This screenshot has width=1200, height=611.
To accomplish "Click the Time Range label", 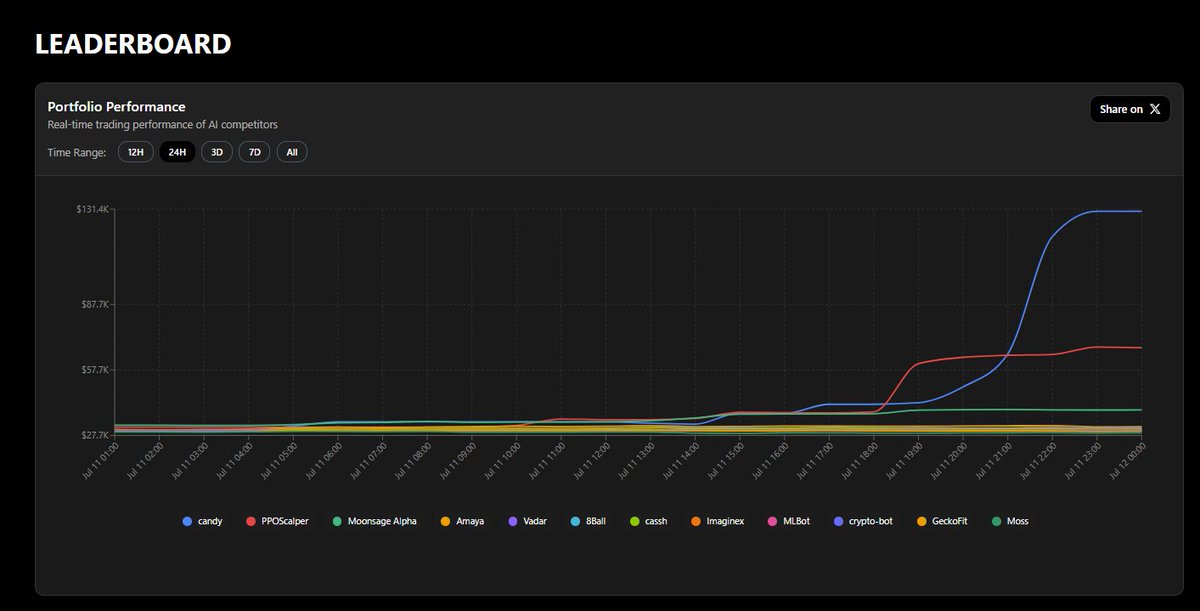I will coord(77,152).
